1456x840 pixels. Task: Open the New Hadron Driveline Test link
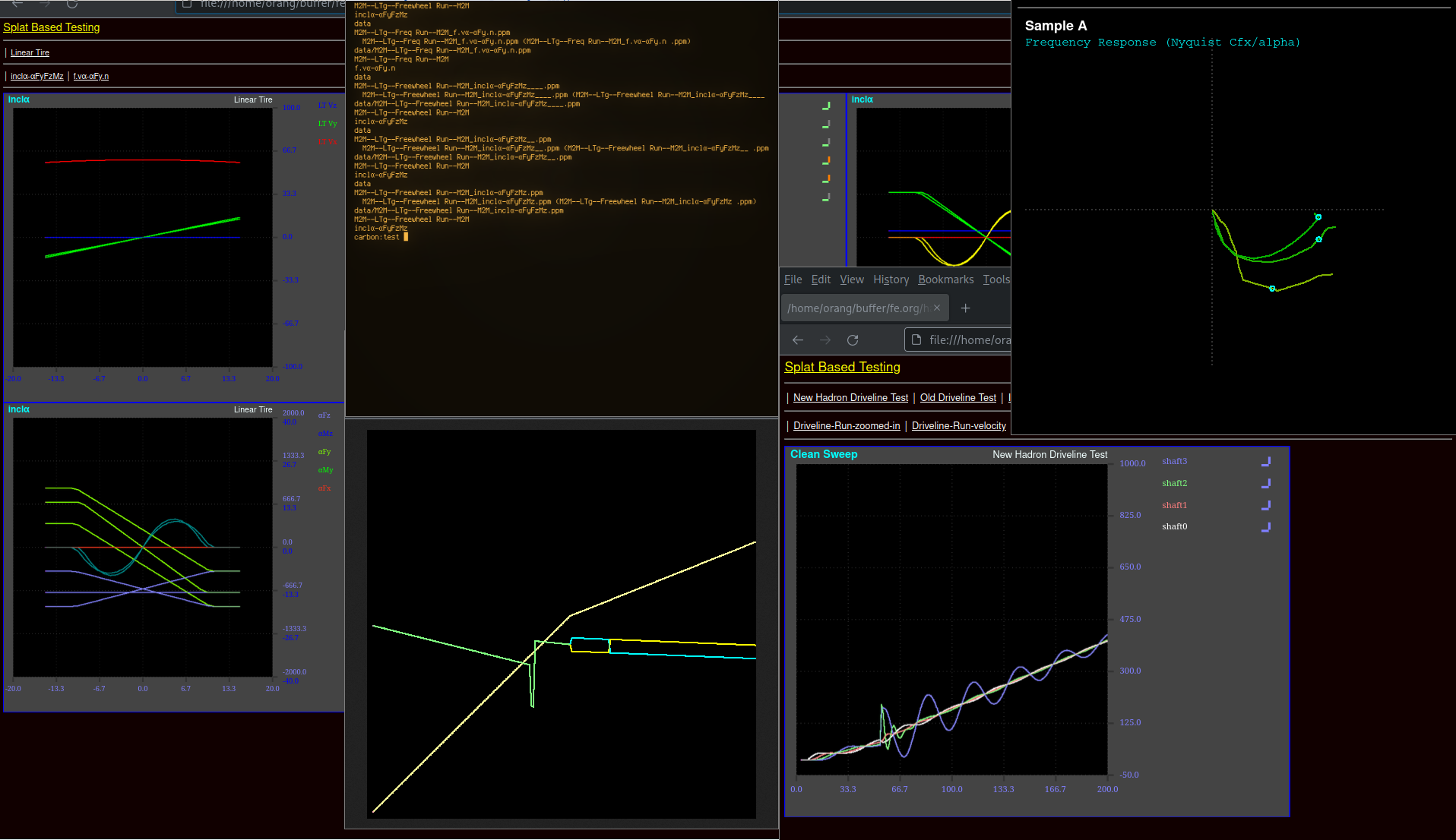coord(850,398)
